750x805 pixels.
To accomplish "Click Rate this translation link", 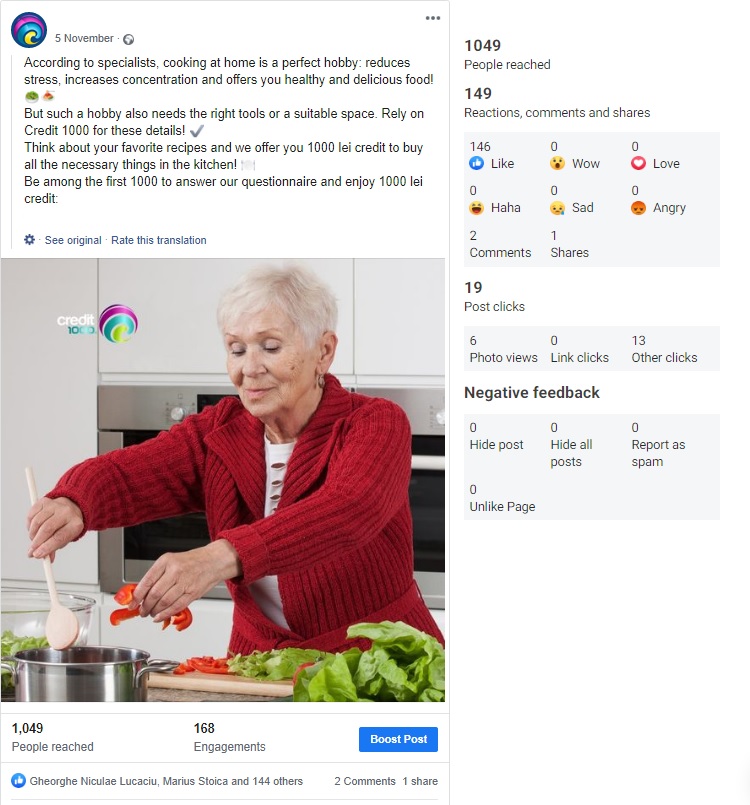I will 159,240.
